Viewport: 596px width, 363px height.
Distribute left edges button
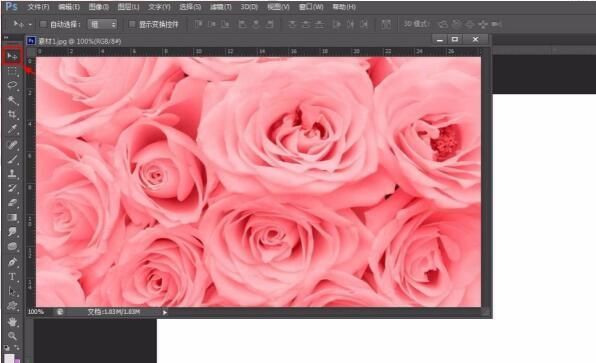[336, 24]
